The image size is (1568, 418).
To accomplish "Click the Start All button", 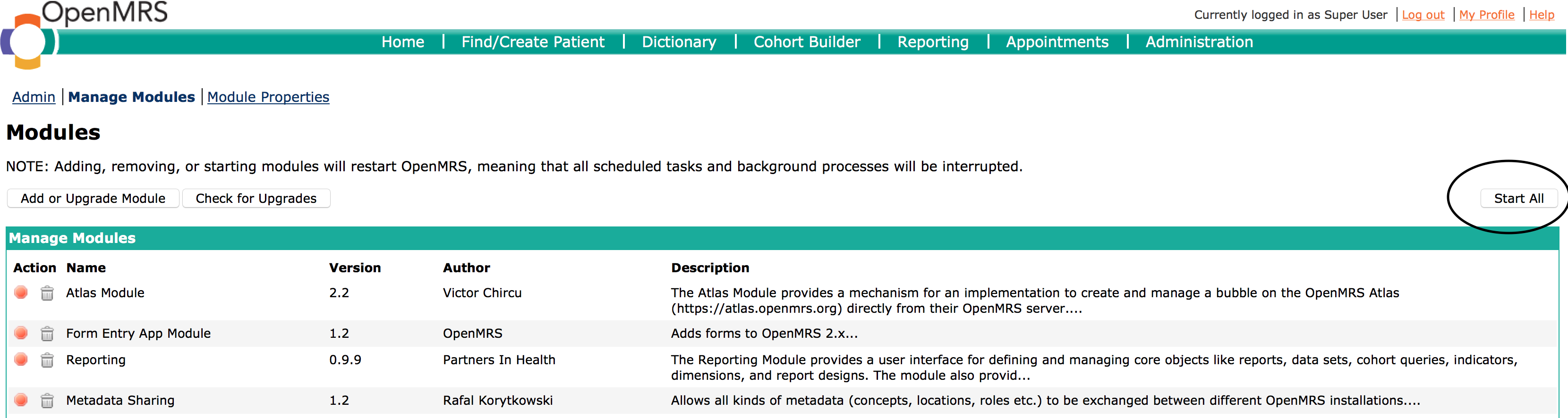I will click(x=1519, y=198).
